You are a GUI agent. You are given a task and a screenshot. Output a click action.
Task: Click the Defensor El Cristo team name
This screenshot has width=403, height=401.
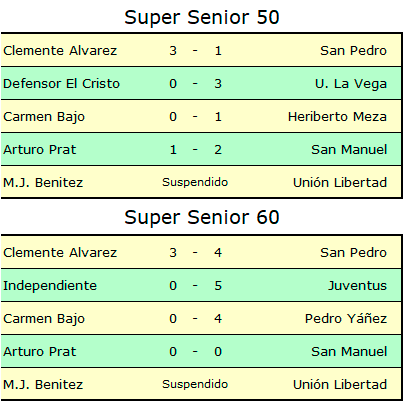(x=61, y=84)
